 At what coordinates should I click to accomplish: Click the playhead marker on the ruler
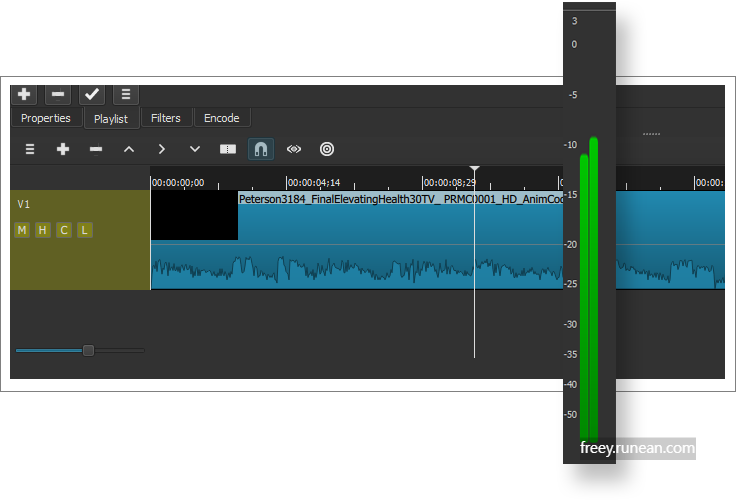[475, 169]
